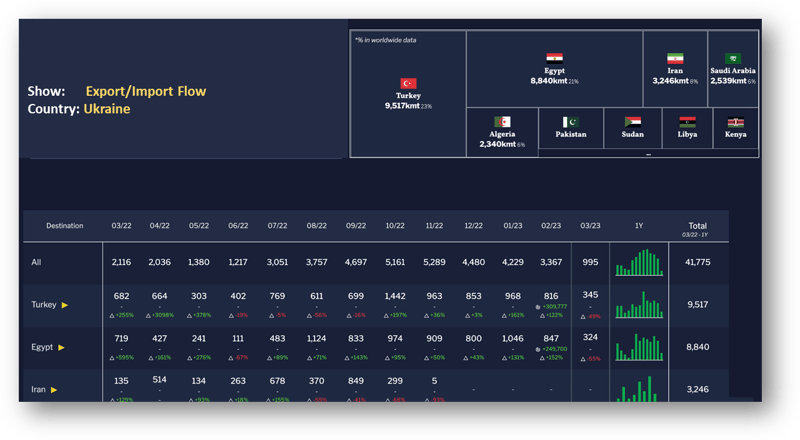Click the 12/22 column header

473,226
